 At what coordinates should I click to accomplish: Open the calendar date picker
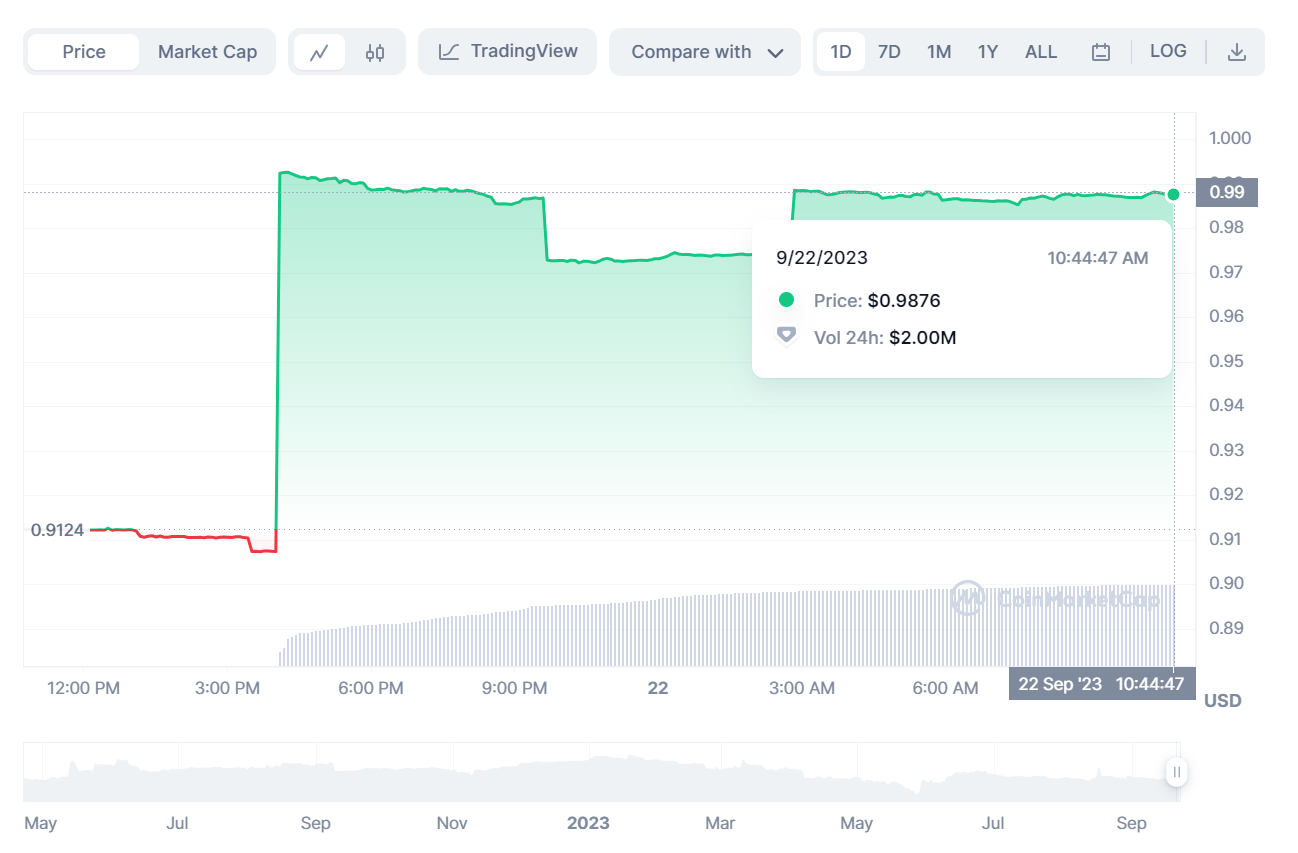click(x=1101, y=52)
